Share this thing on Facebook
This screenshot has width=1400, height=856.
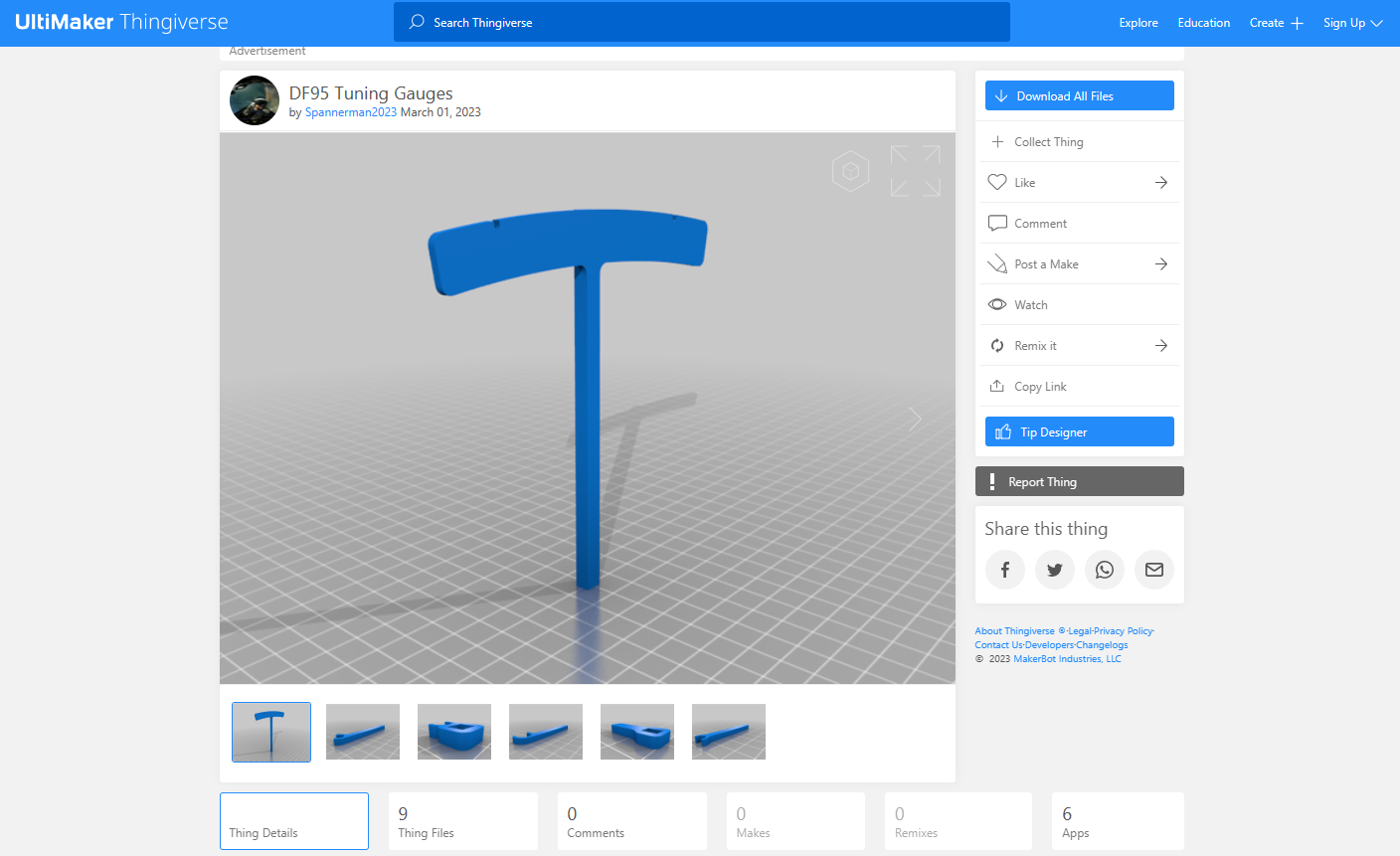coord(1004,570)
